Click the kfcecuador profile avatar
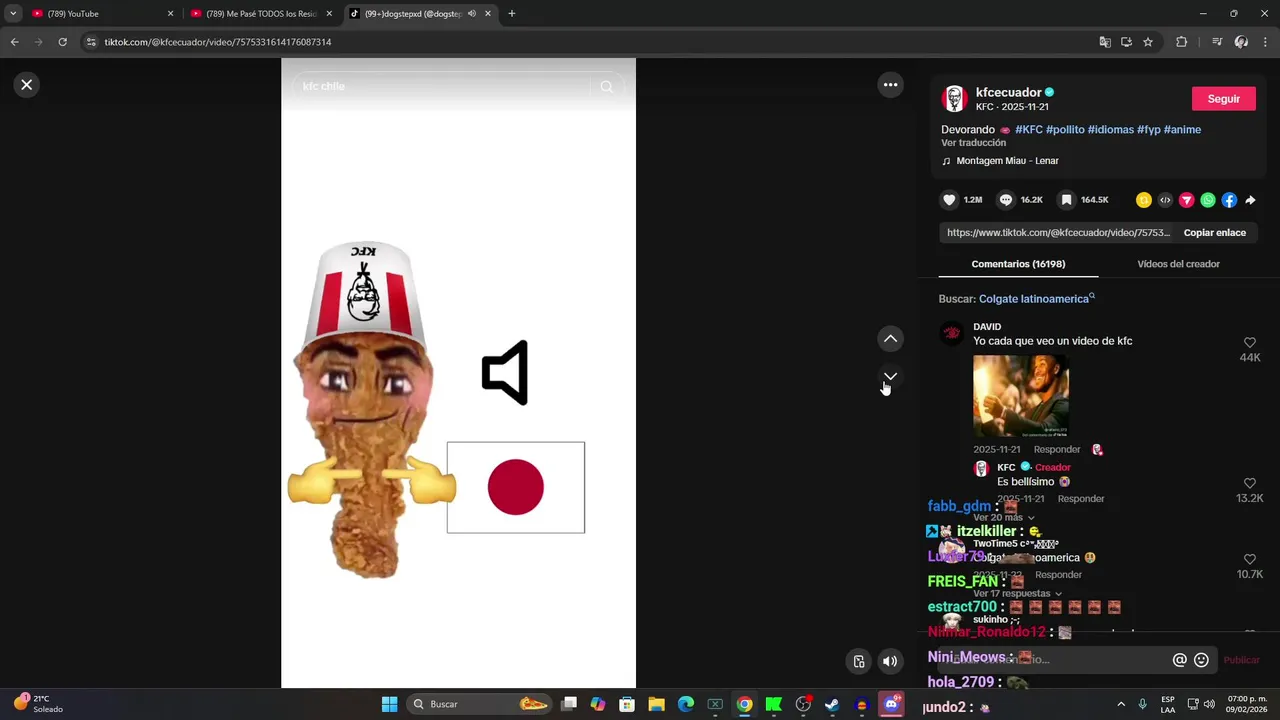 coord(954,99)
